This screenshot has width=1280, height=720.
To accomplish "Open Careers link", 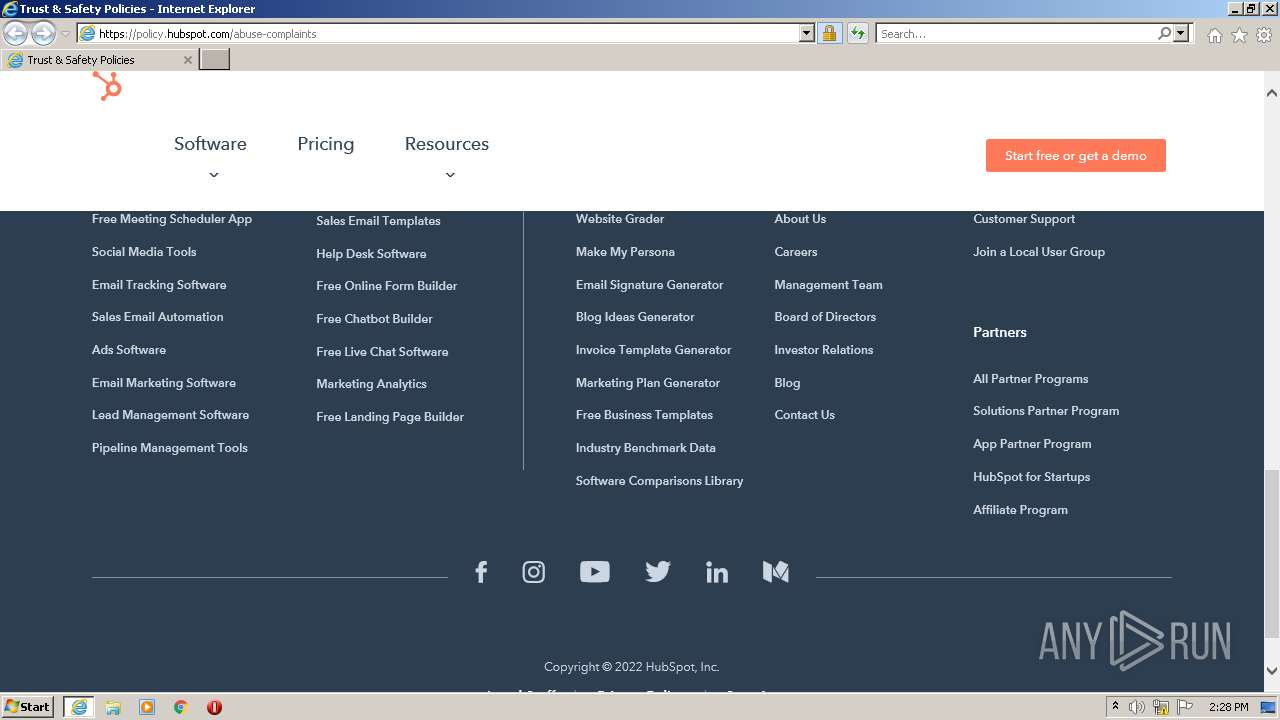I will click(x=796, y=252).
